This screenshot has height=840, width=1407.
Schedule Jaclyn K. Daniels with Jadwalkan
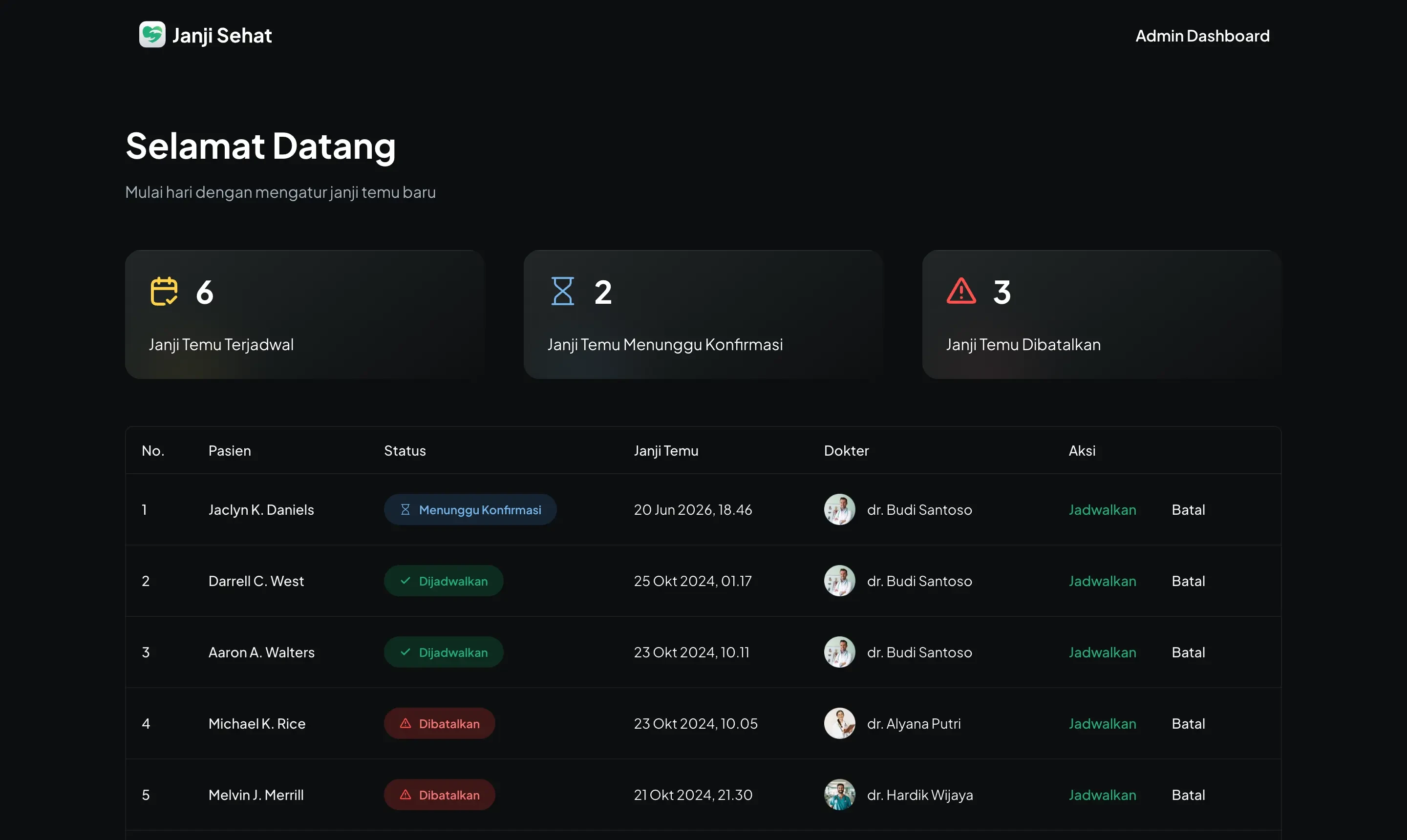tap(1102, 510)
